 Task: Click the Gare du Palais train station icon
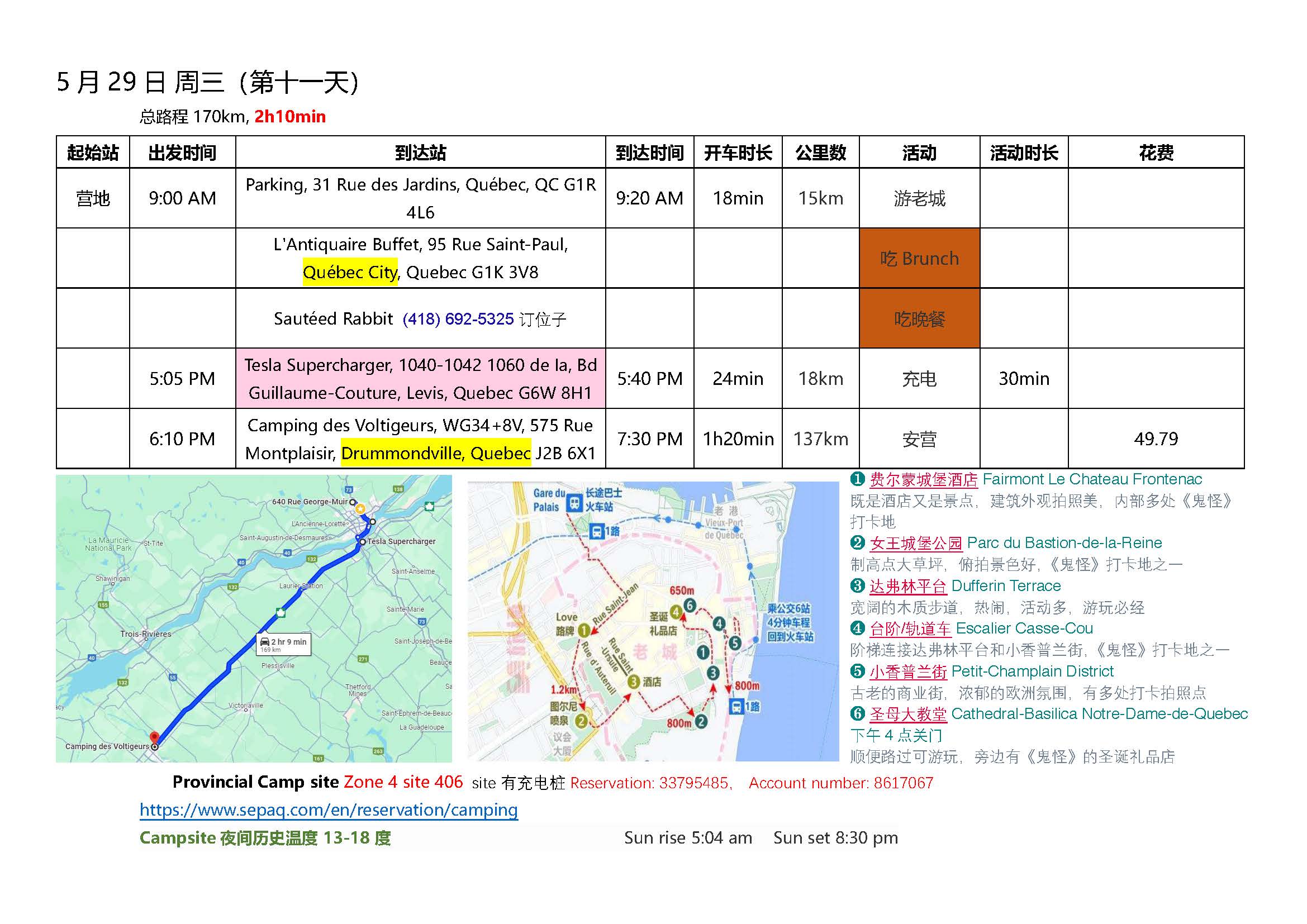click(x=575, y=503)
